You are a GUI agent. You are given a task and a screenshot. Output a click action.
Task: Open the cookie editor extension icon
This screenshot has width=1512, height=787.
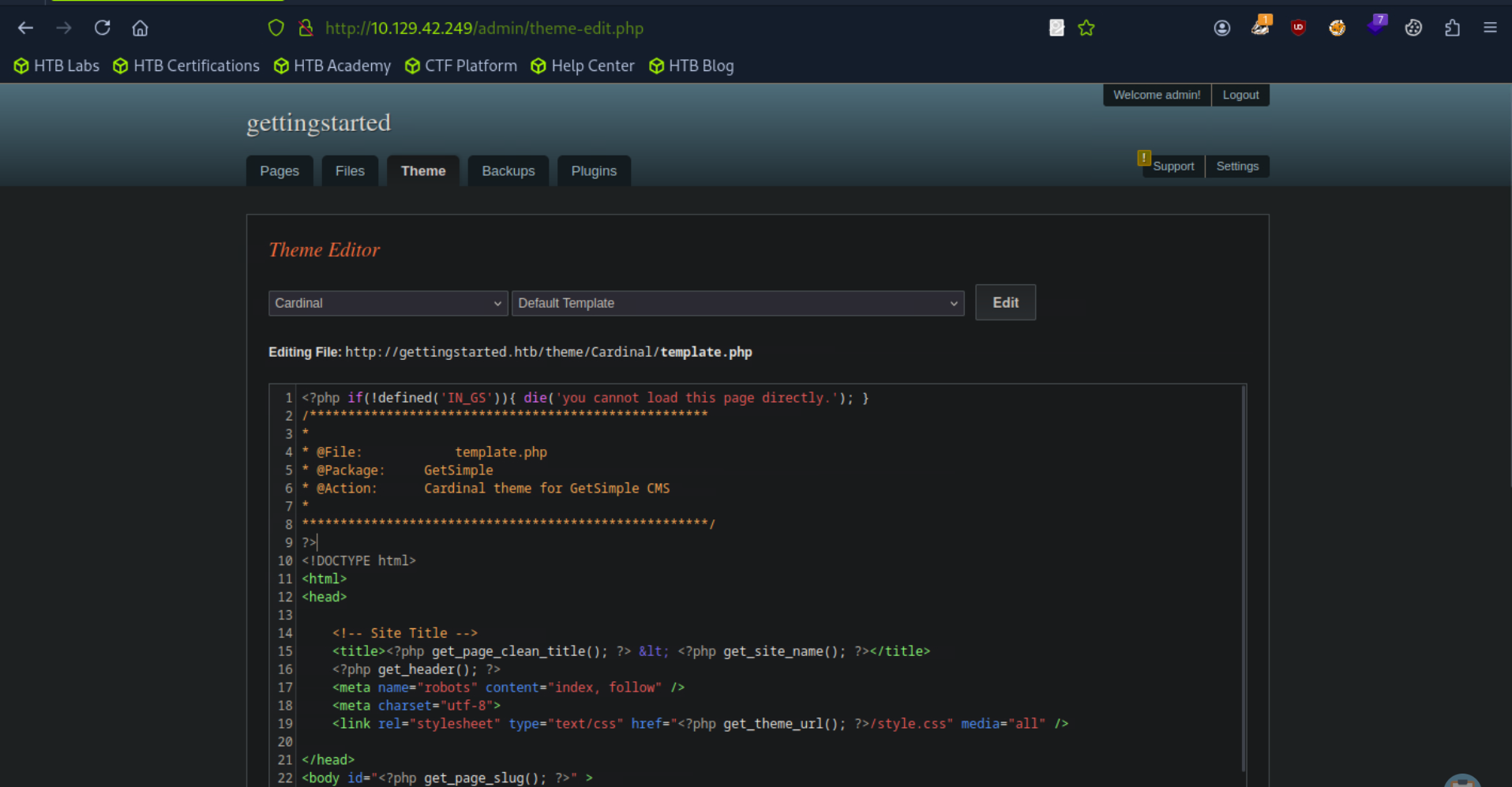[x=1413, y=28]
